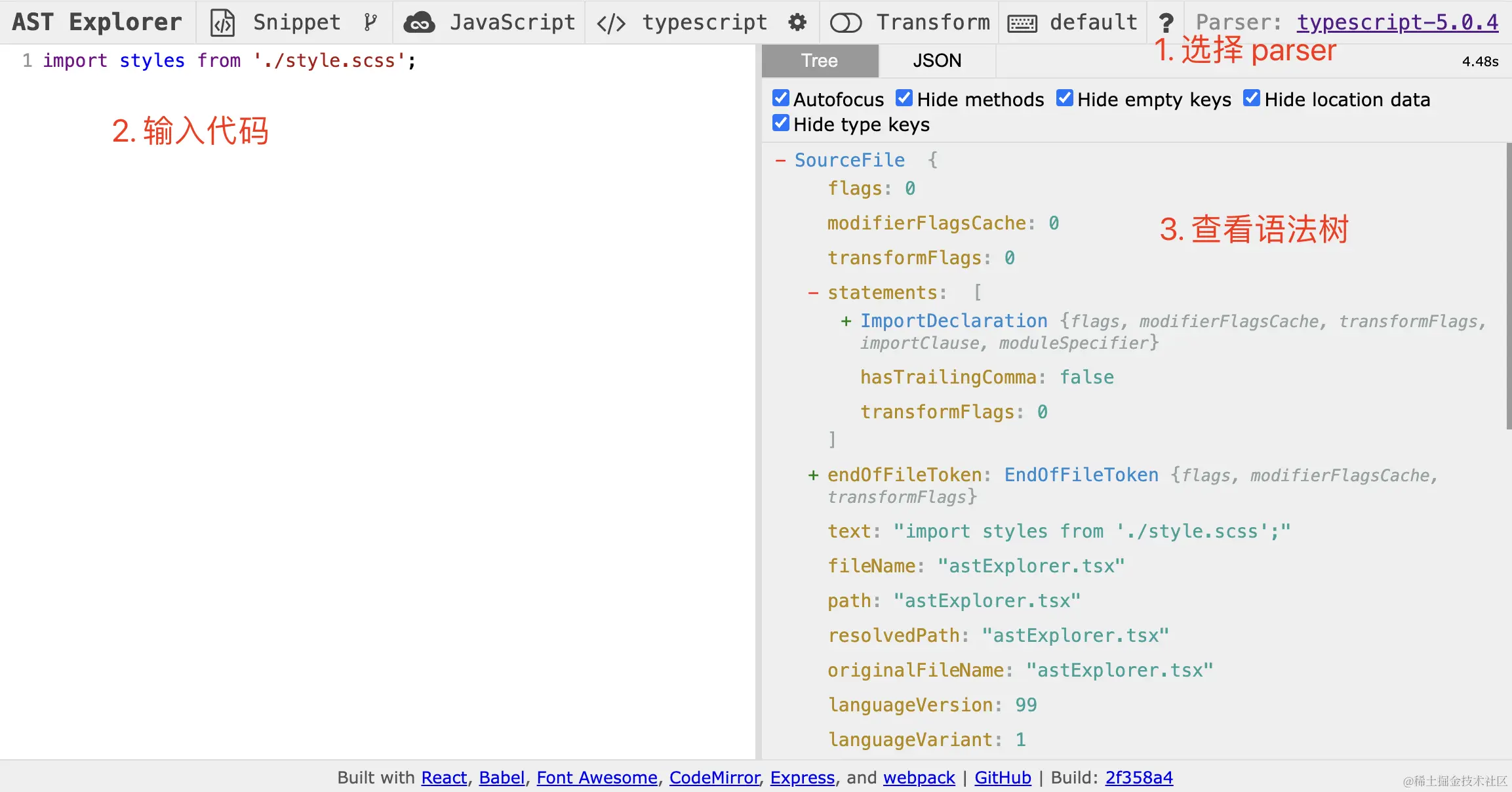Open the Express link
Viewport: 1512px width, 792px height.
[x=803, y=778]
